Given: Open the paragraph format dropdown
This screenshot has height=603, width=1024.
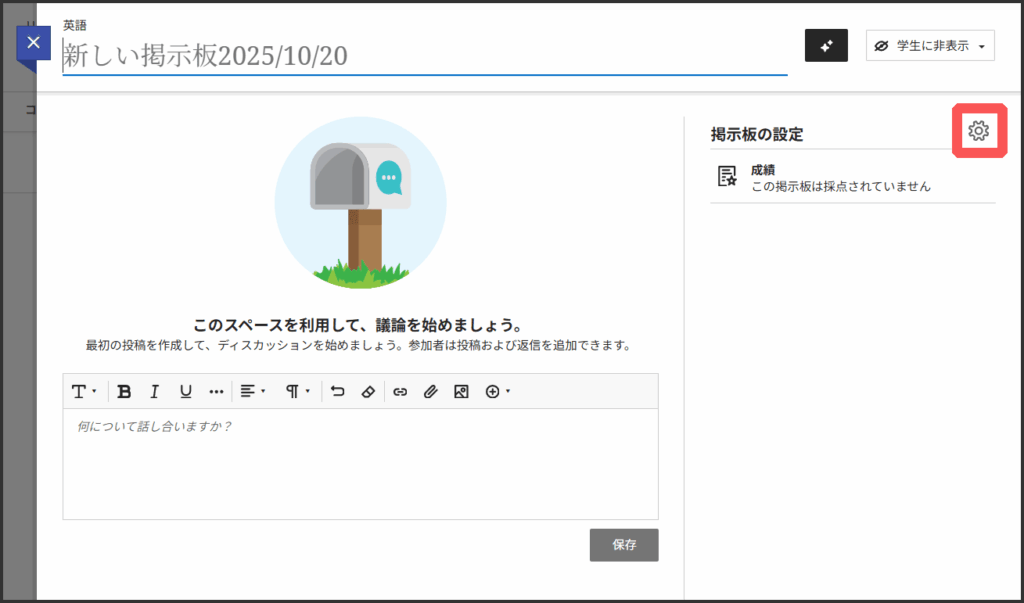Looking at the screenshot, I should click(297, 391).
